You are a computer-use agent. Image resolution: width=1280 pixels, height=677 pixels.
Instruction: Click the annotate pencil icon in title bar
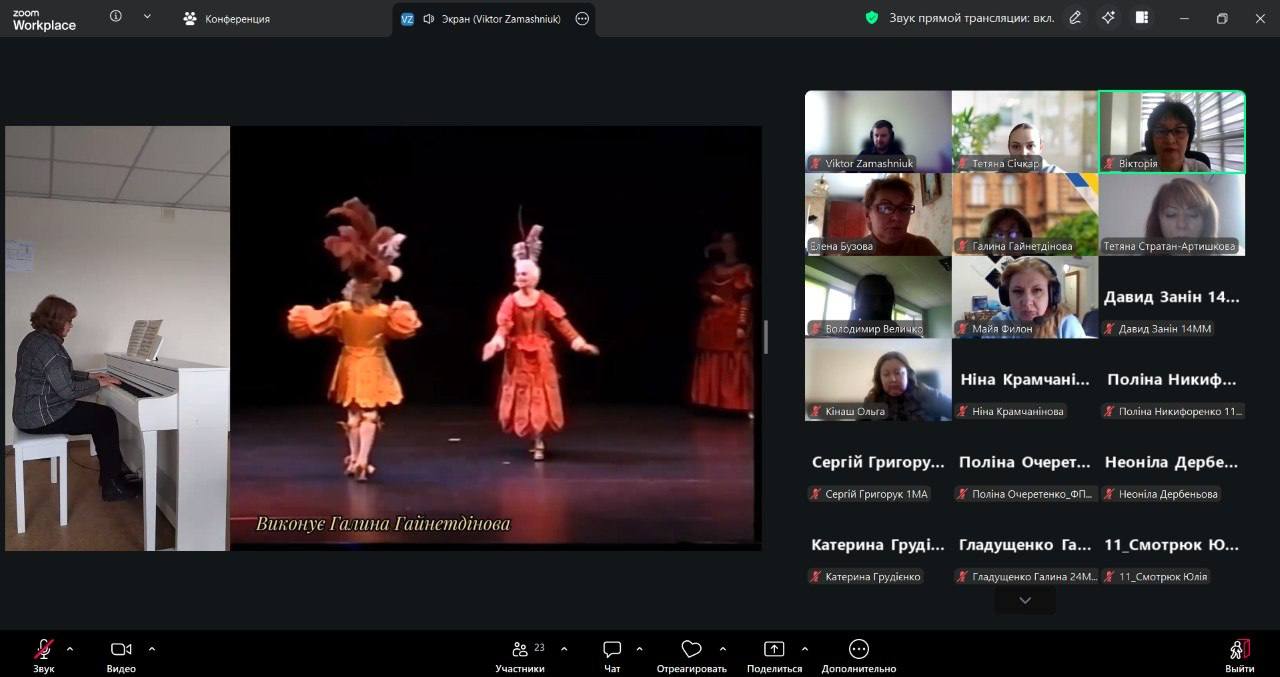[1075, 18]
